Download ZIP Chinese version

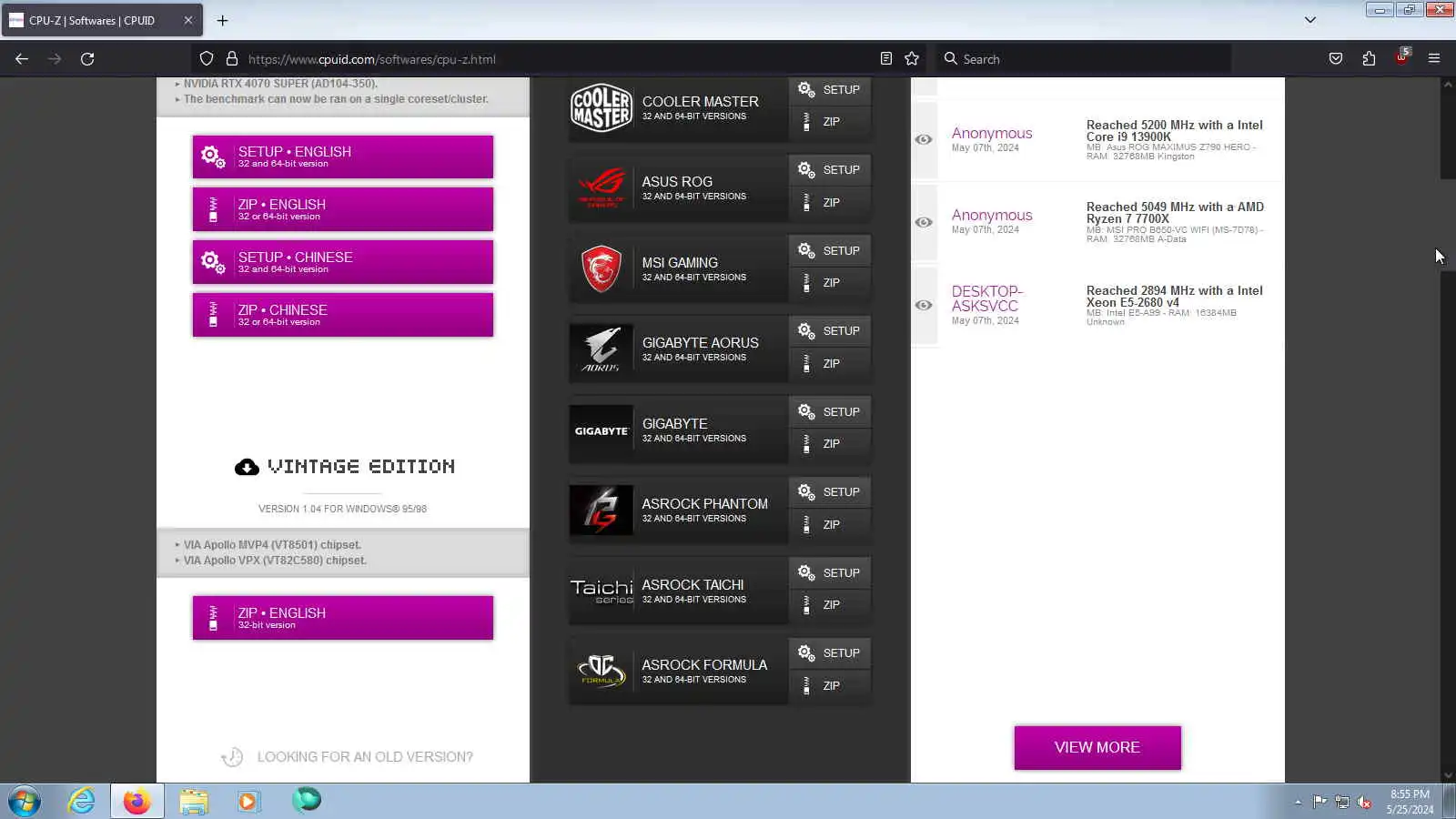point(343,315)
